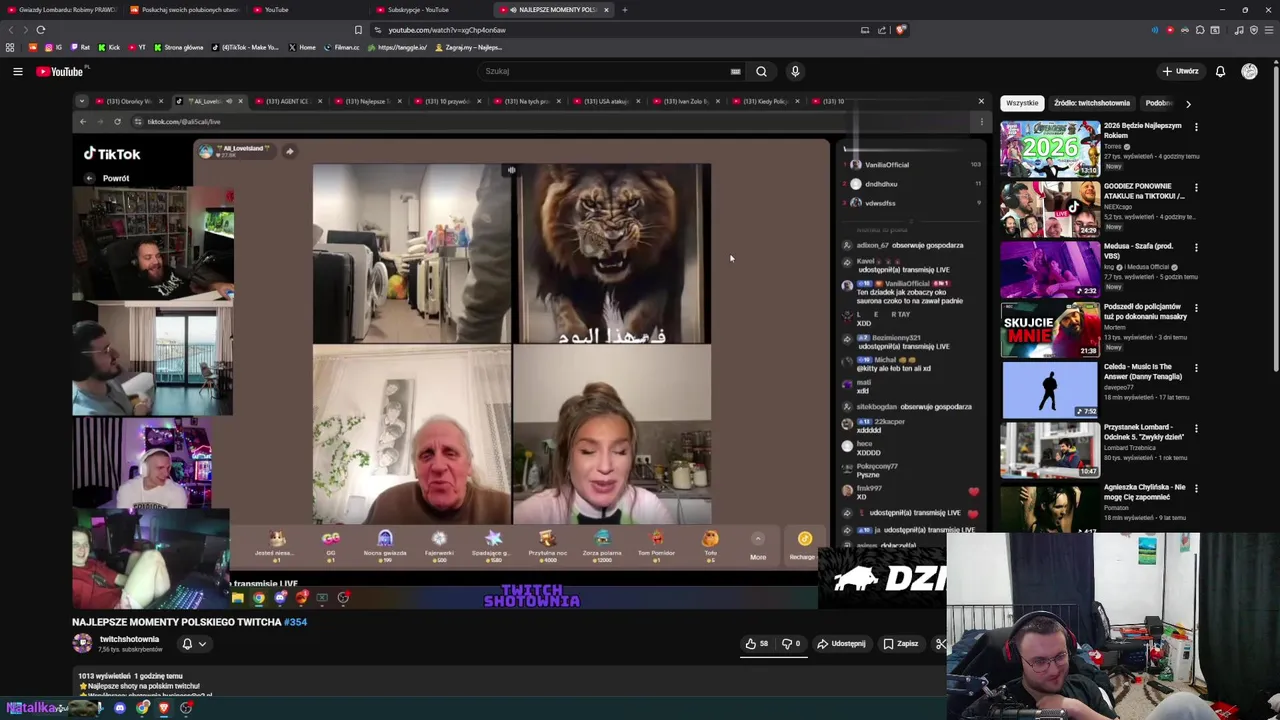The image size is (1280, 720).
Task: Click the YouTube search magnifier button
Action: [761, 71]
